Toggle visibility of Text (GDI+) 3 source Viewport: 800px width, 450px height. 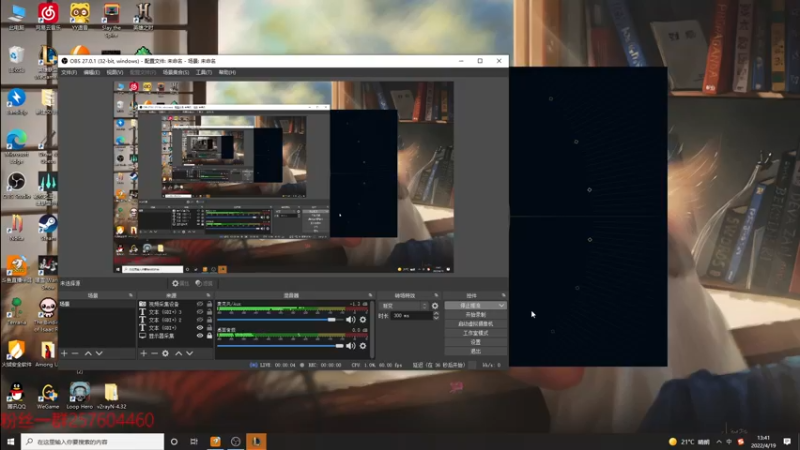pos(199,312)
